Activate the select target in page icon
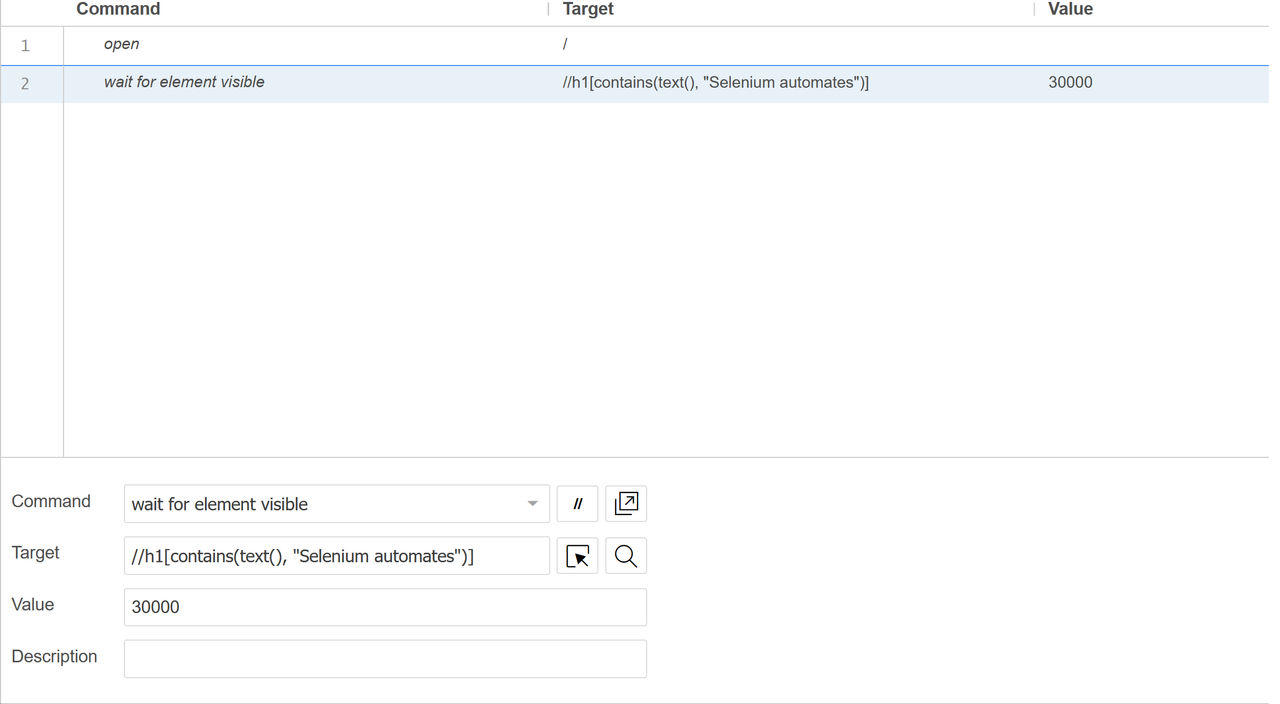Viewport: 1280px width, 704px height. click(577, 556)
